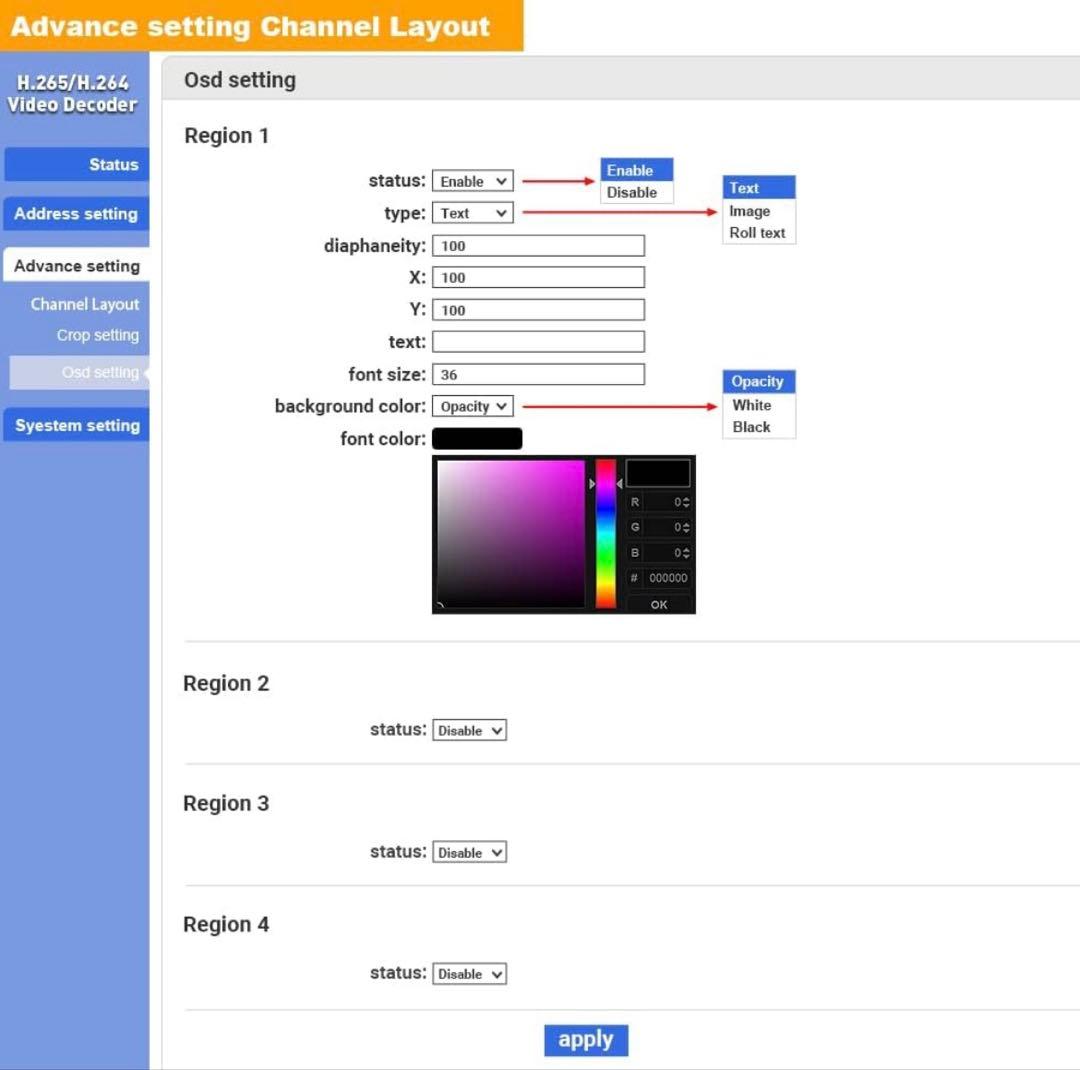The image size is (1080, 1070).
Task: Click the black font color swatch
Action: point(477,439)
